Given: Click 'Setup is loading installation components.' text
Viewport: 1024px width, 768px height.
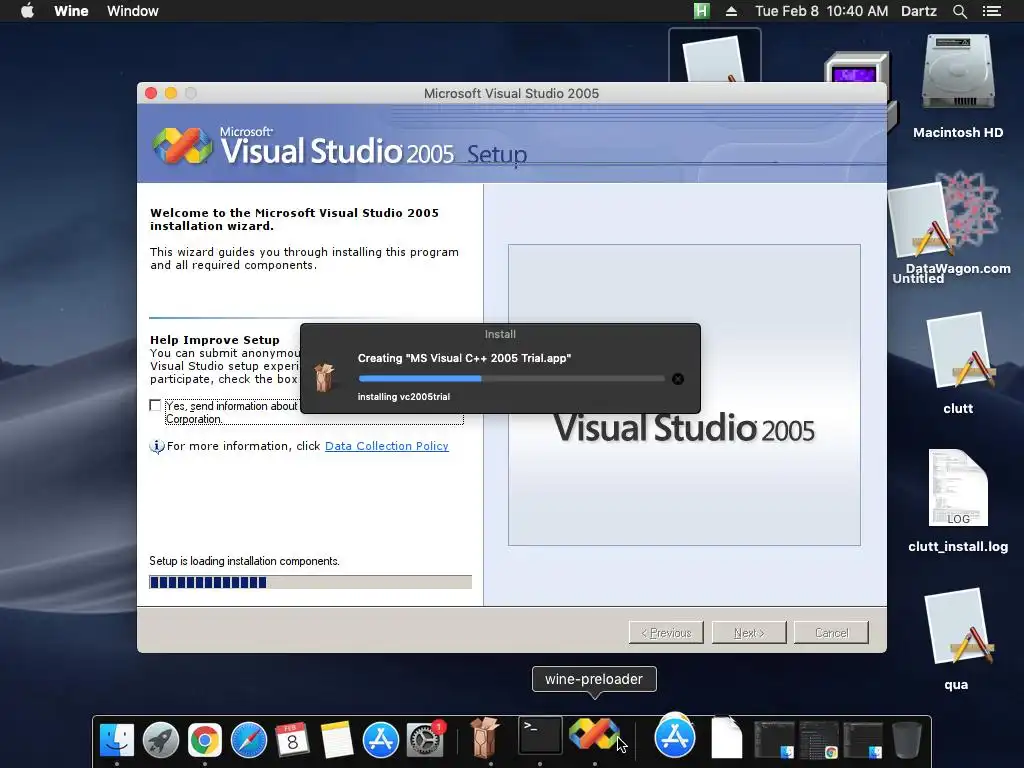Looking at the screenshot, I should click(244, 561).
